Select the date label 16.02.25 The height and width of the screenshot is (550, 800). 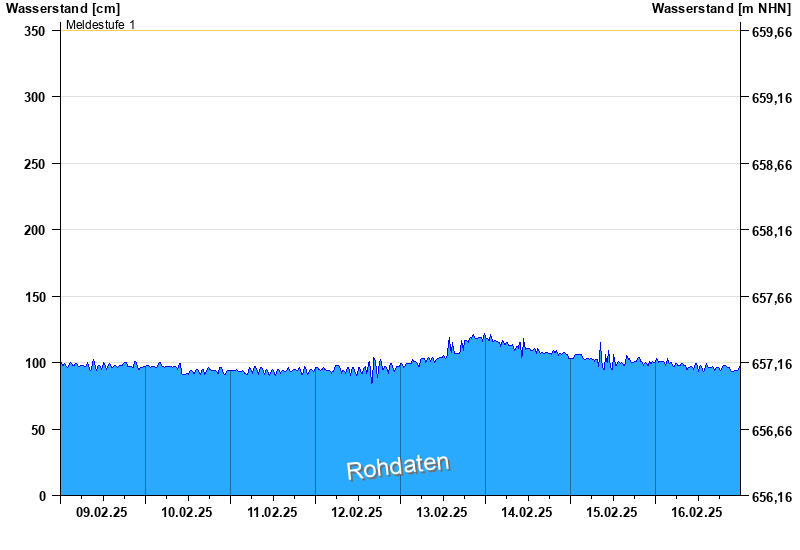pos(696,512)
